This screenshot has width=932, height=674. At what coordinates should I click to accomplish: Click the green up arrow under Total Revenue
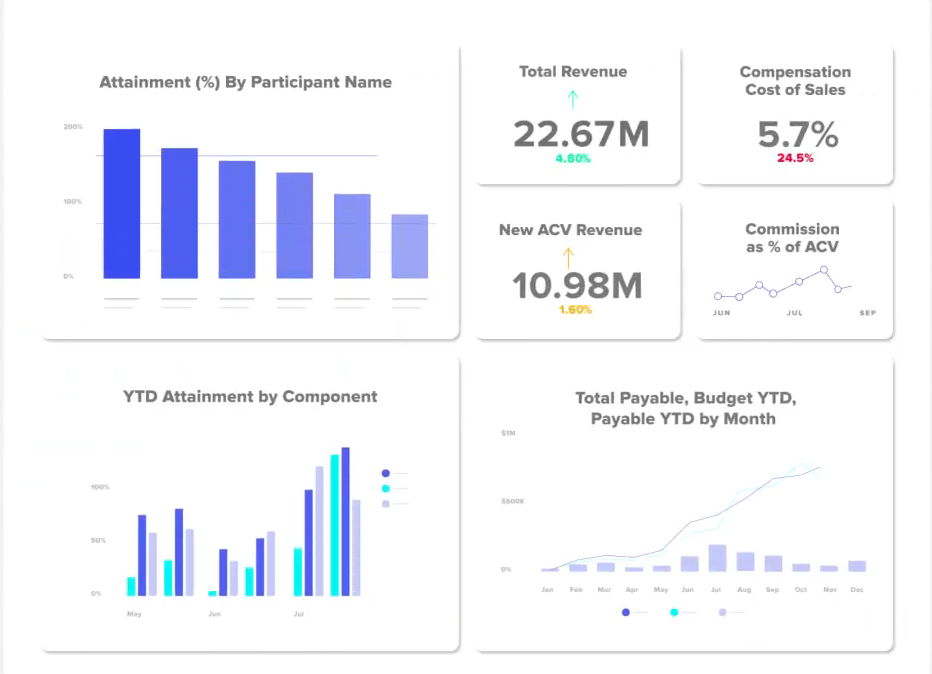coord(572,99)
